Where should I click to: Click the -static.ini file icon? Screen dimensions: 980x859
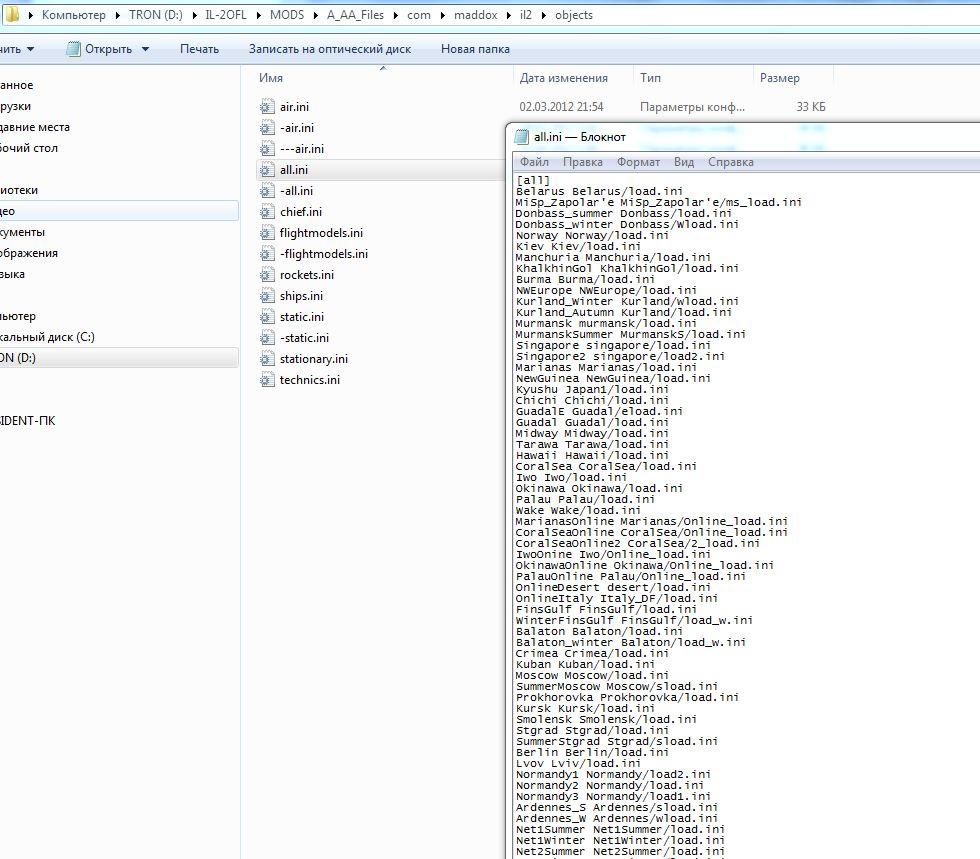pos(267,338)
